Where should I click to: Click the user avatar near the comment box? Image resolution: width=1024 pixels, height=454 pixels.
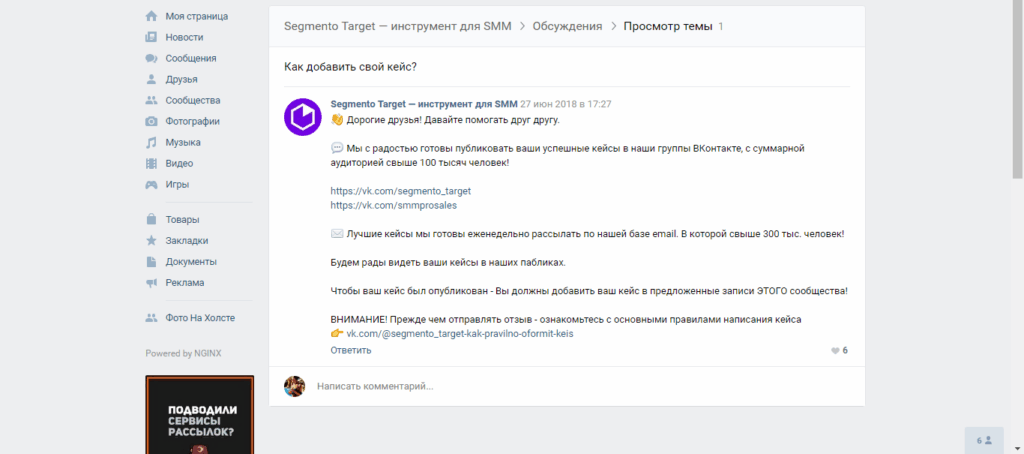pyautogui.click(x=295, y=386)
